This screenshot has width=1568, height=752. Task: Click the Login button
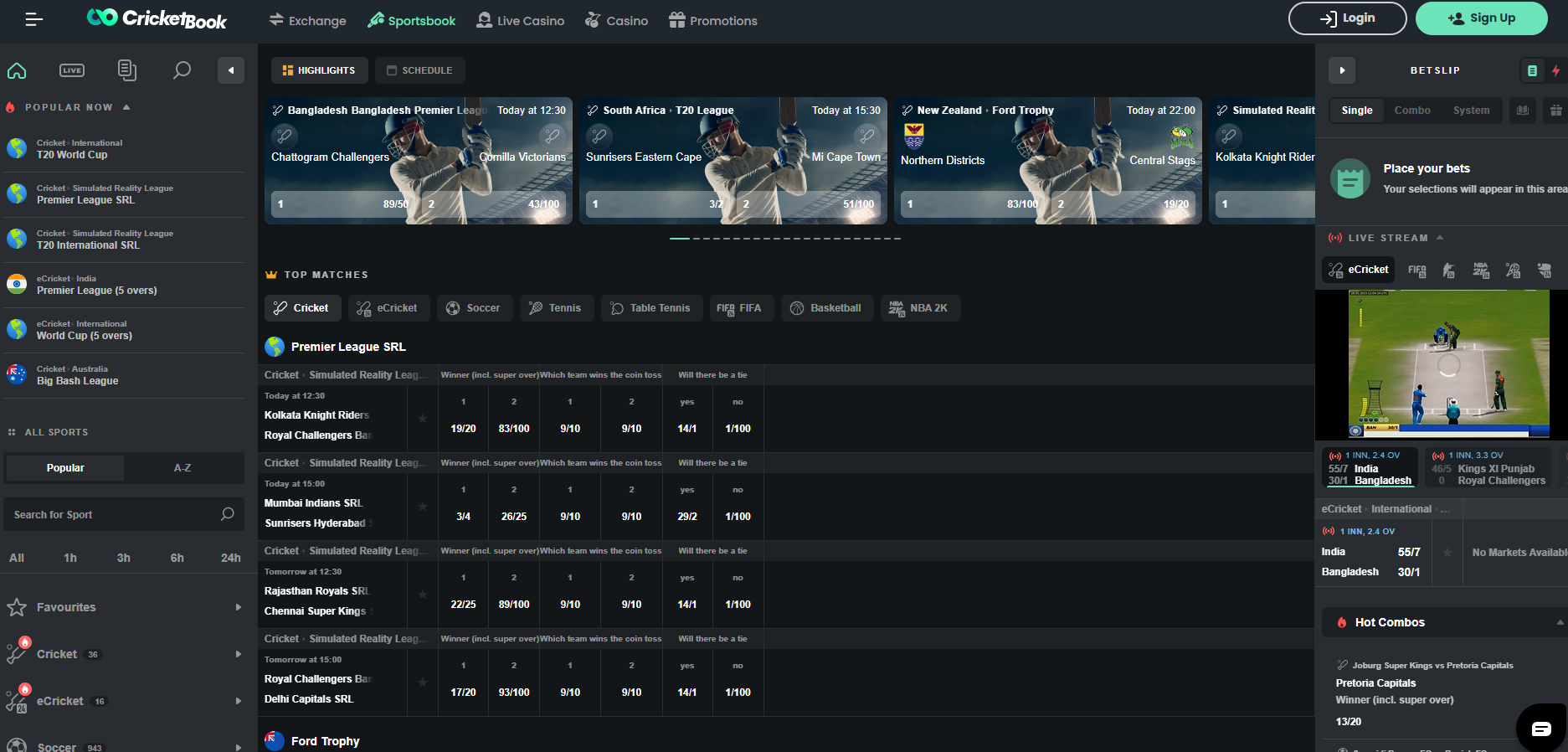1347,18
